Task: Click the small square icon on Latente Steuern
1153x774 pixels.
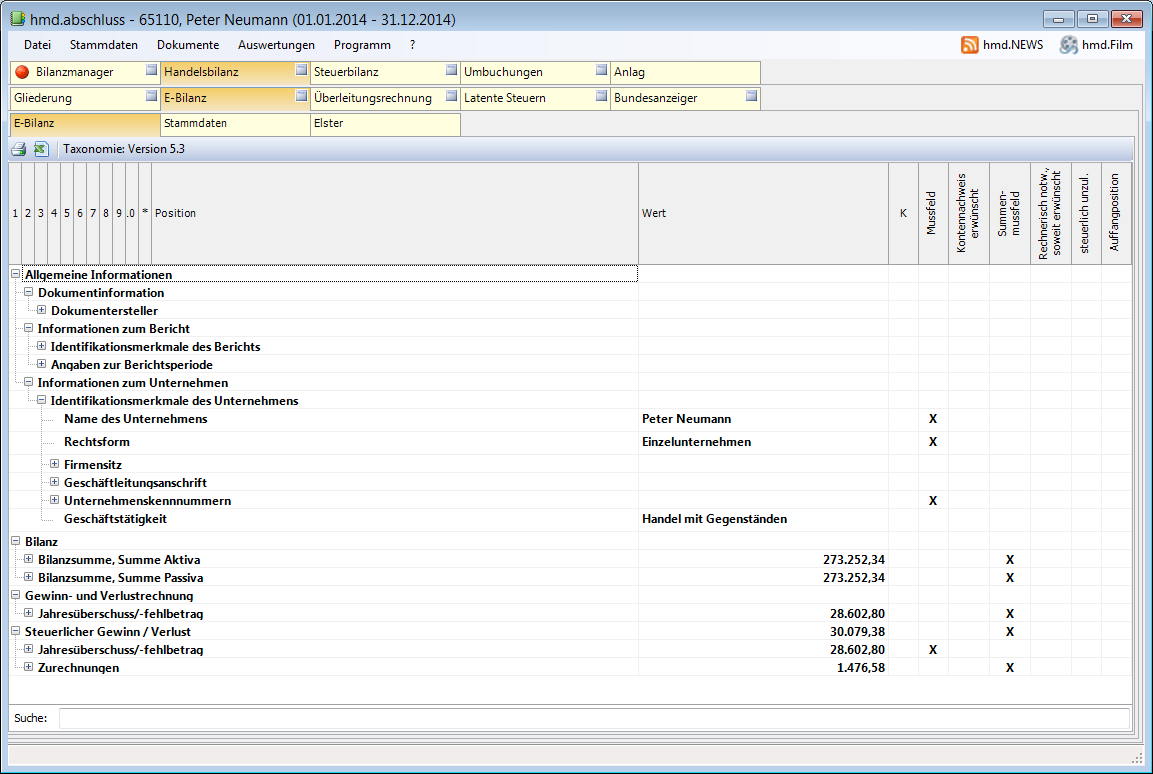Action: coord(601,96)
